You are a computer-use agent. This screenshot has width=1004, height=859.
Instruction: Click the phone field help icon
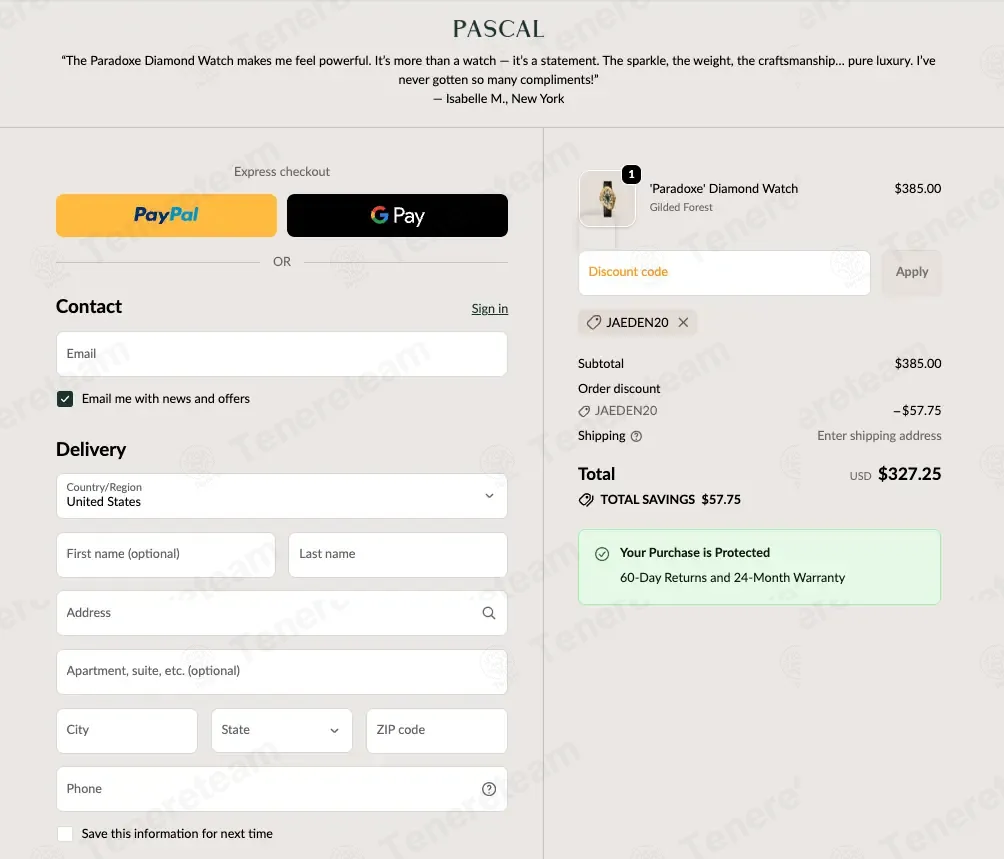coord(489,789)
